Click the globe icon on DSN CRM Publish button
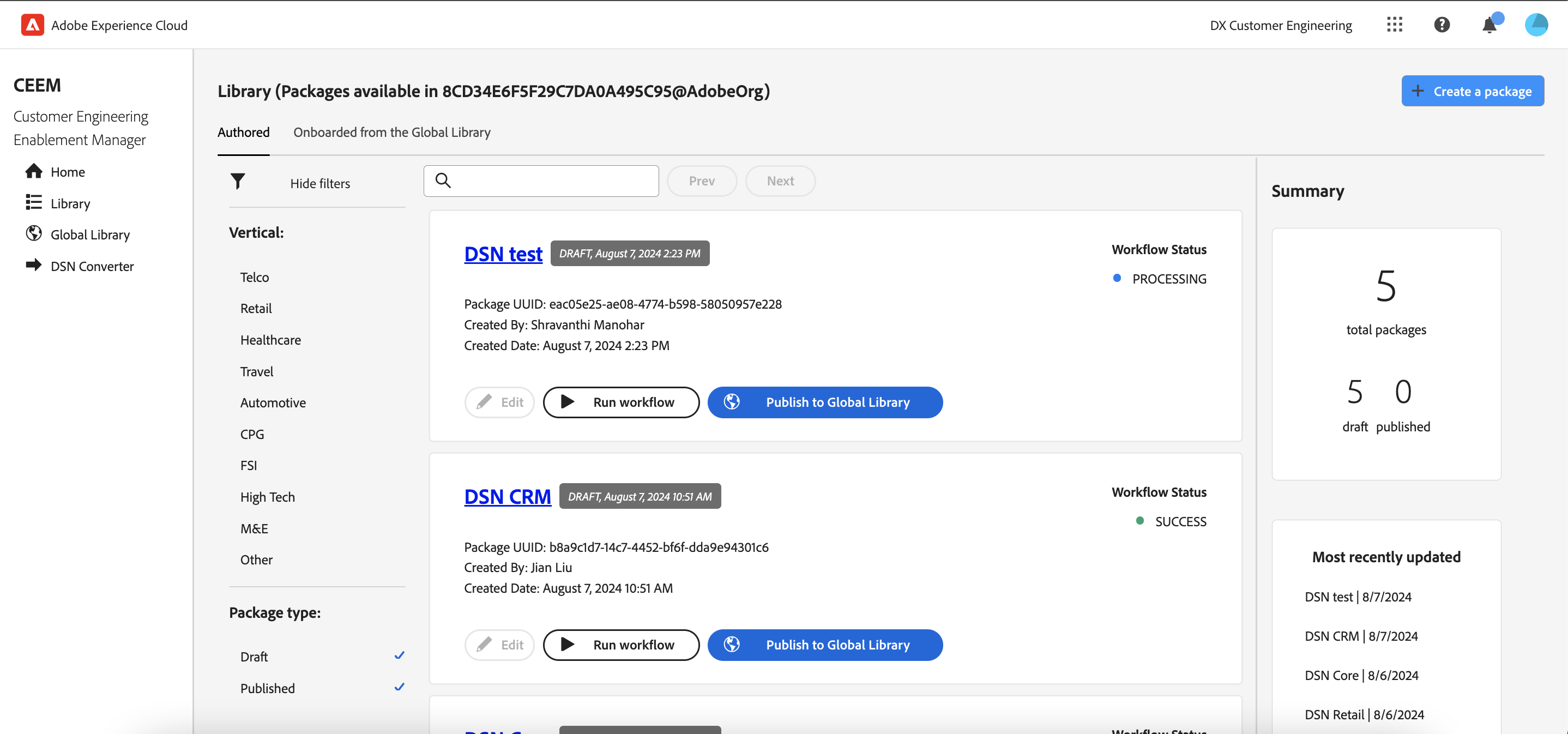Screen dimensions: 1568x734 [x=732, y=645]
